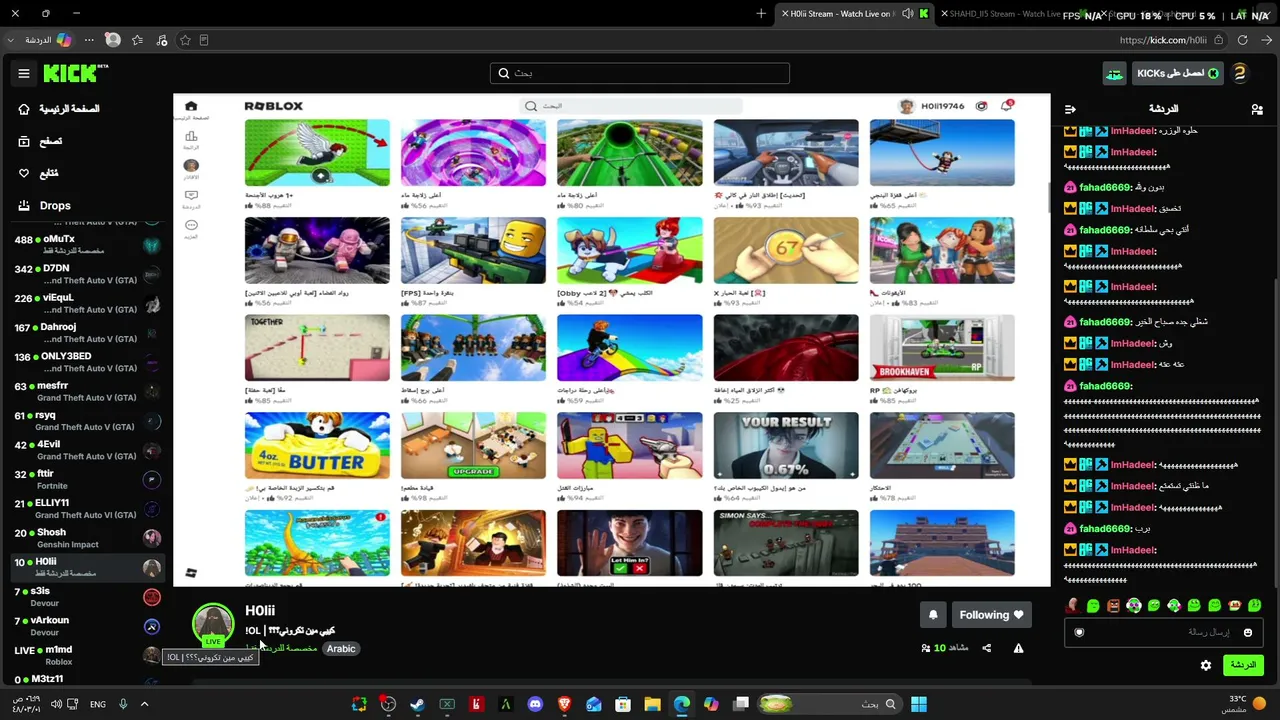1280x720 pixels.
Task: Open Roblox notifications bell in stream
Action: click(x=1006, y=106)
